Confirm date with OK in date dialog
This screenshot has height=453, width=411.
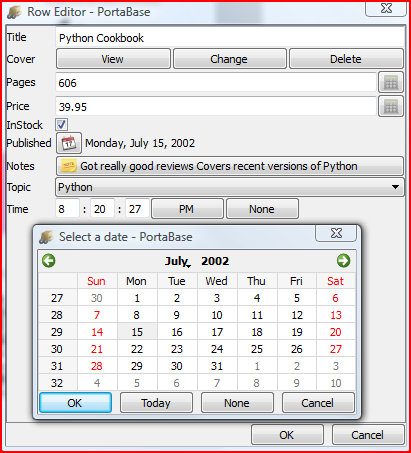pyautogui.click(x=75, y=403)
